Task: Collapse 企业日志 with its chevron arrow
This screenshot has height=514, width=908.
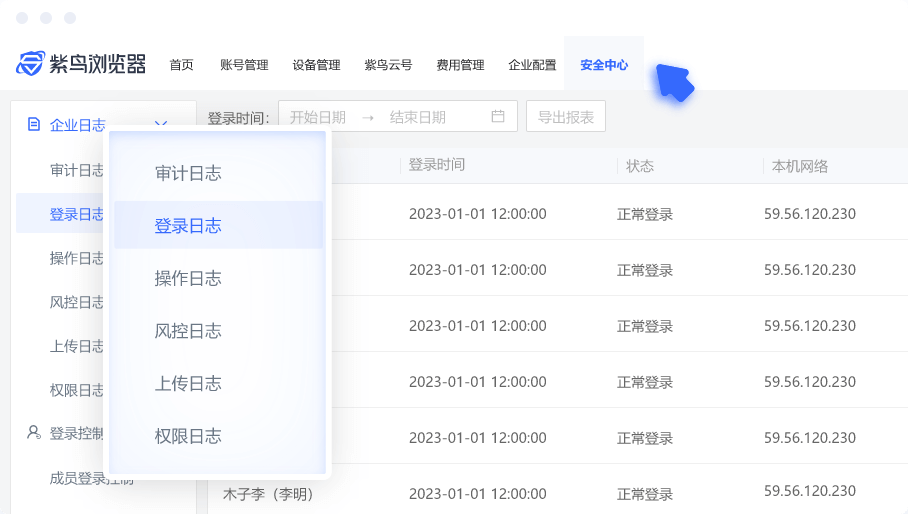Action: tap(161, 125)
